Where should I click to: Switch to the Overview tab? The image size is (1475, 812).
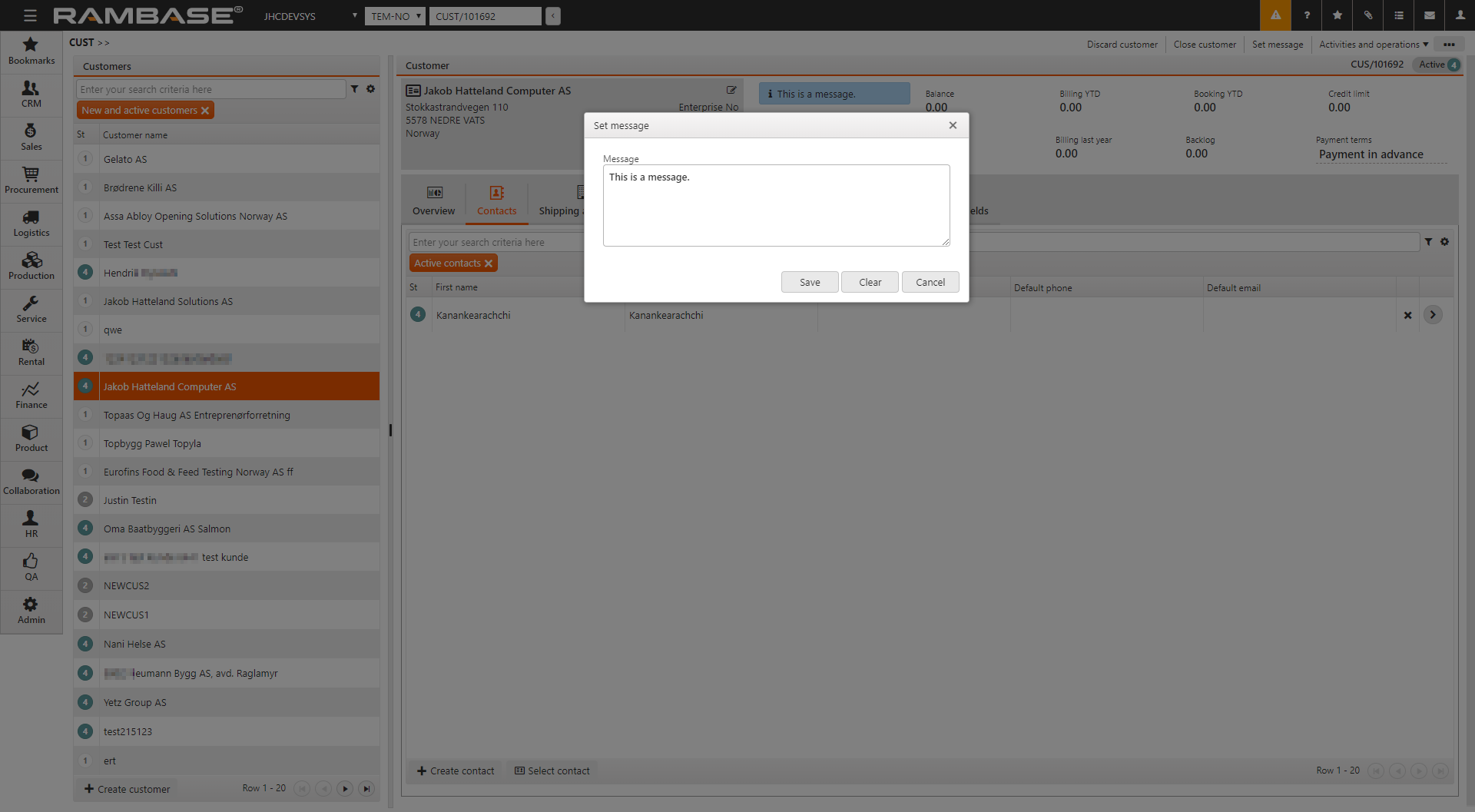(433, 201)
